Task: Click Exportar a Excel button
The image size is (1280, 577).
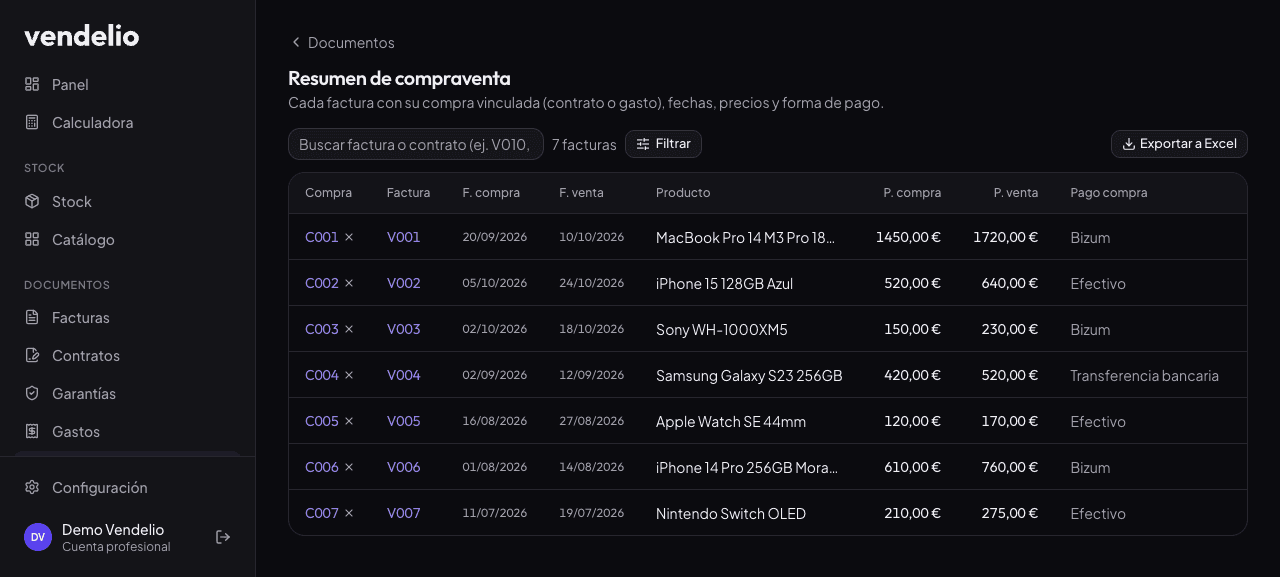Action: [1179, 144]
